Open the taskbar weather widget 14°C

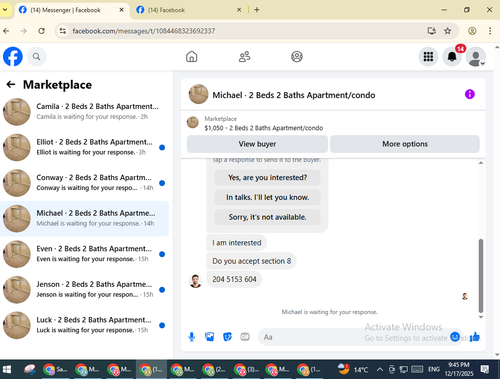[353, 369]
